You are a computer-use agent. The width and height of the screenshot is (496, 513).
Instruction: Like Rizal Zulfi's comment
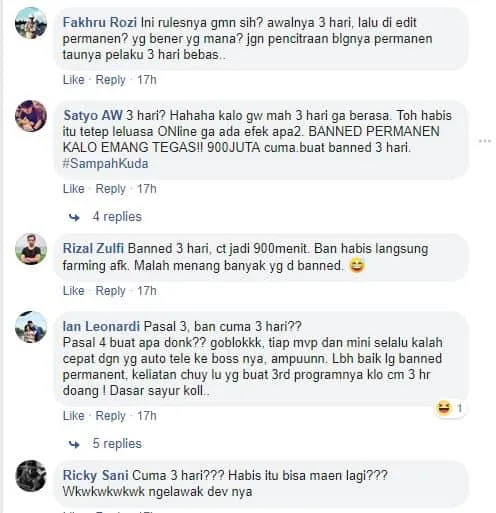73,291
